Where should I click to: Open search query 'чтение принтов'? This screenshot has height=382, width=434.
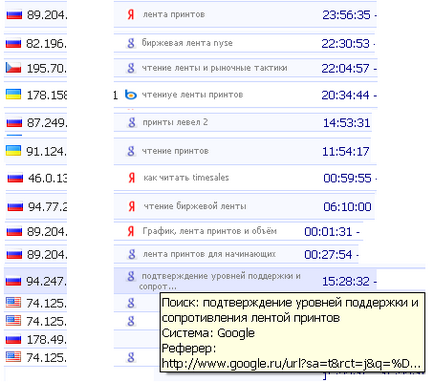[x=175, y=151]
